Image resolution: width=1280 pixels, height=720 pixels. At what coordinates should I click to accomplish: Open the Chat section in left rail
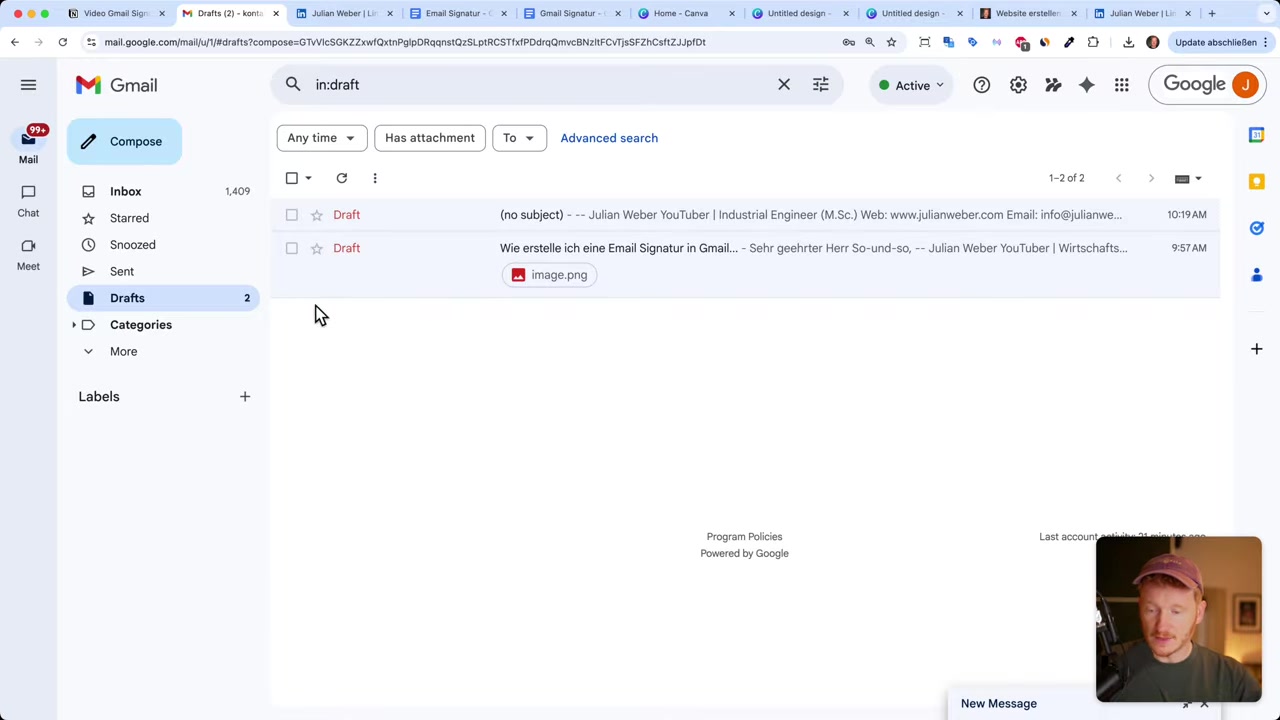pos(28,200)
